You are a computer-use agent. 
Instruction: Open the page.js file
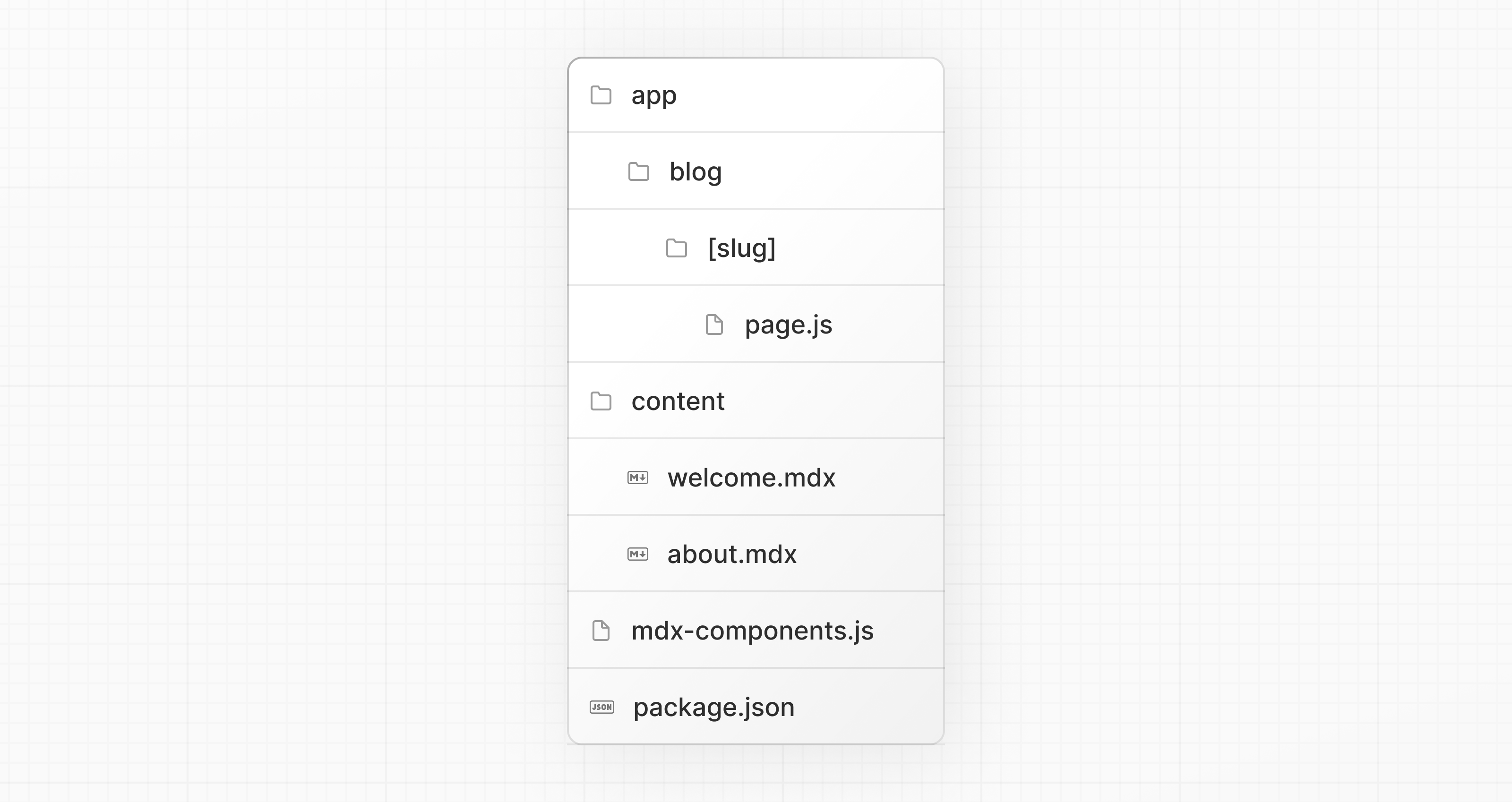click(x=788, y=324)
